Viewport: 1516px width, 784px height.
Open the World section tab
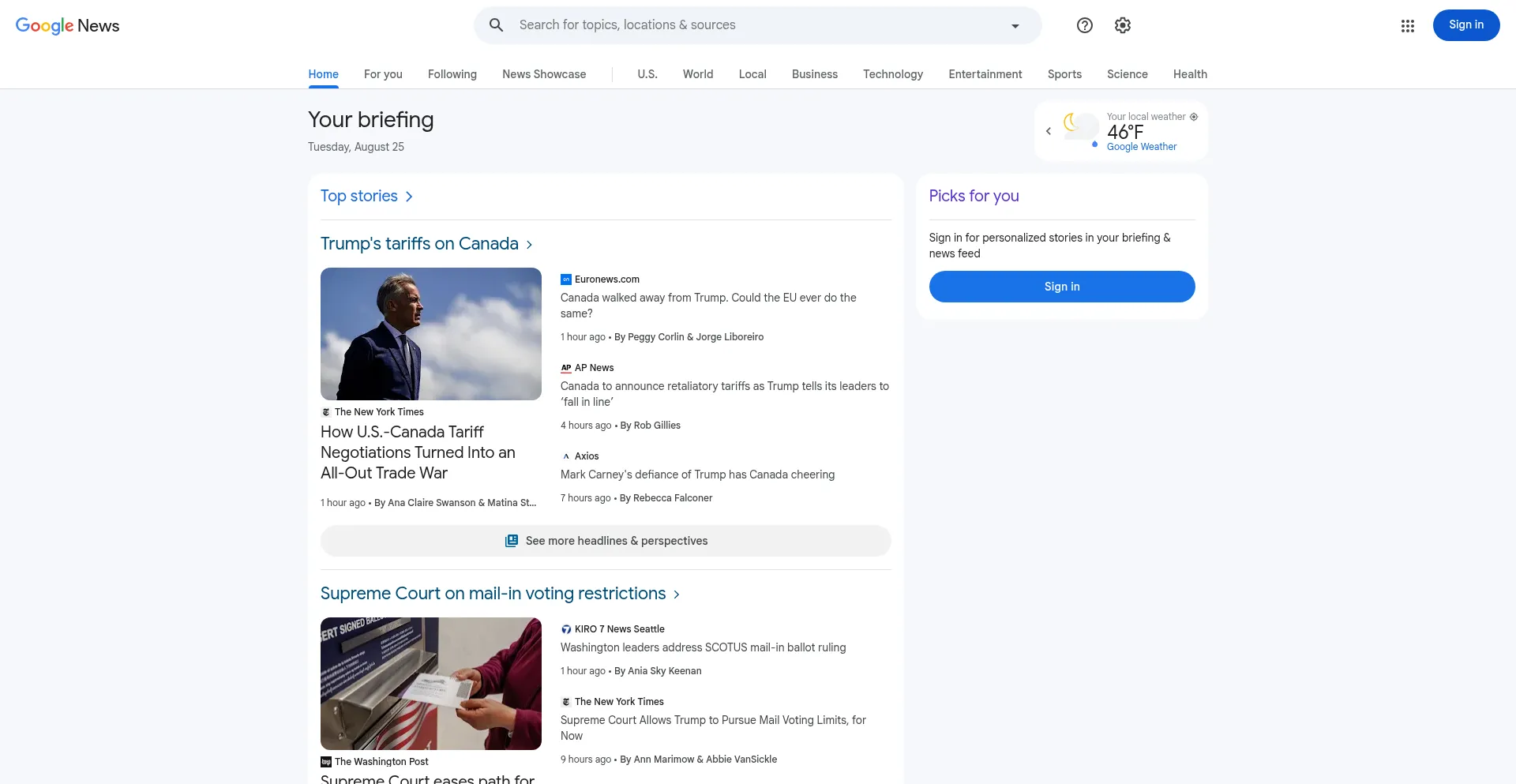(x=698, y=74)
